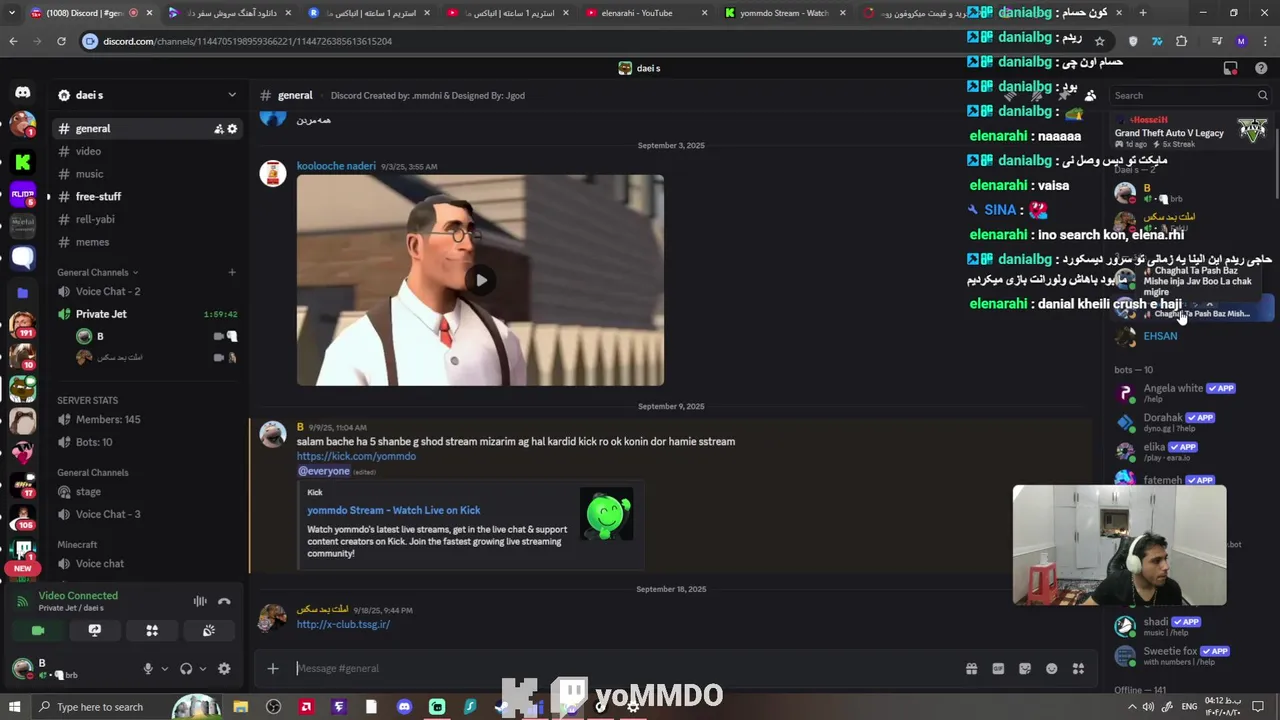Open the soundboard button
This screenshot has height=720, width=1280.
209,631
